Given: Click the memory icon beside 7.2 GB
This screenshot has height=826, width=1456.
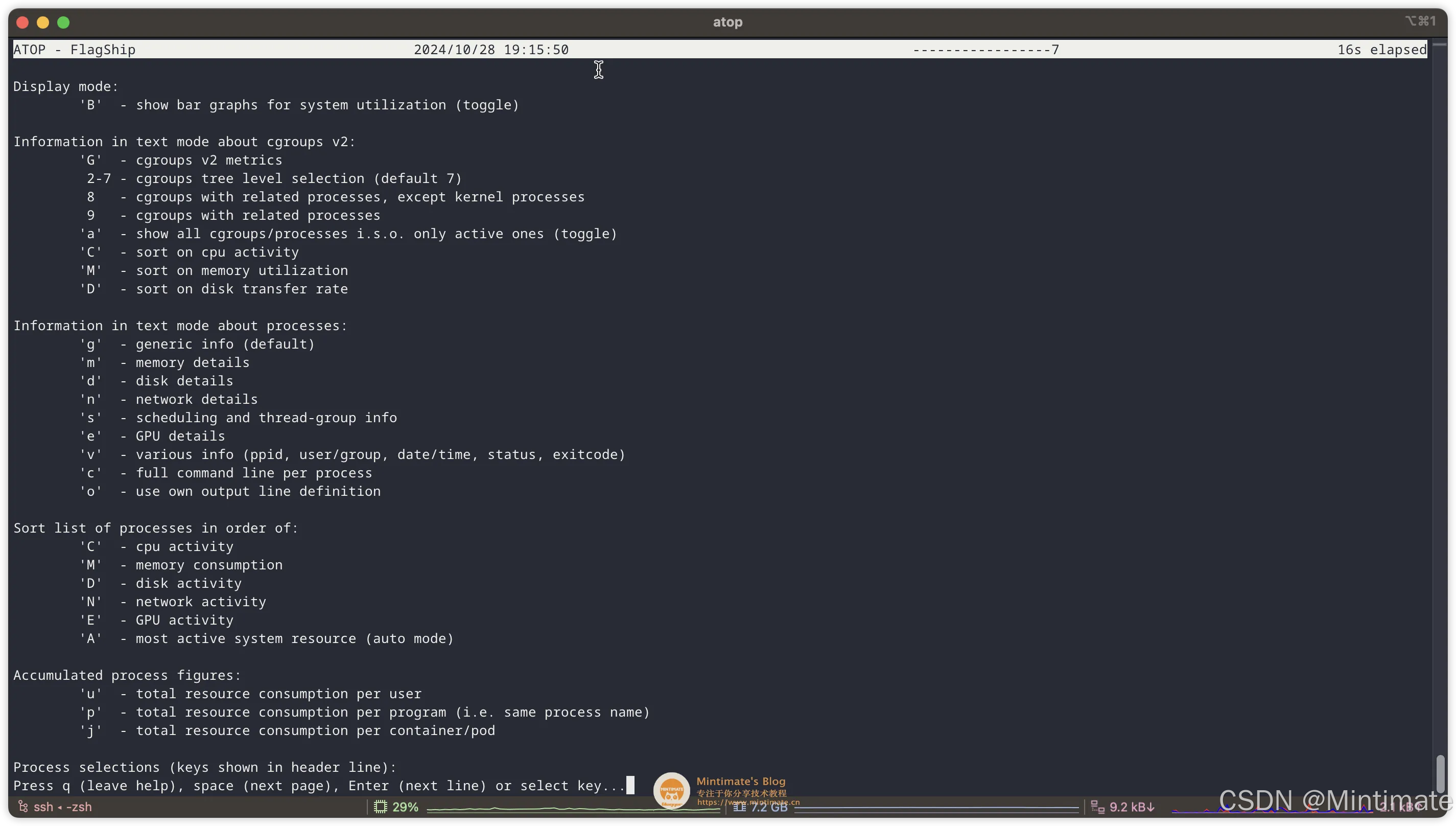Looking at the screenshot, I should (739, 806).
